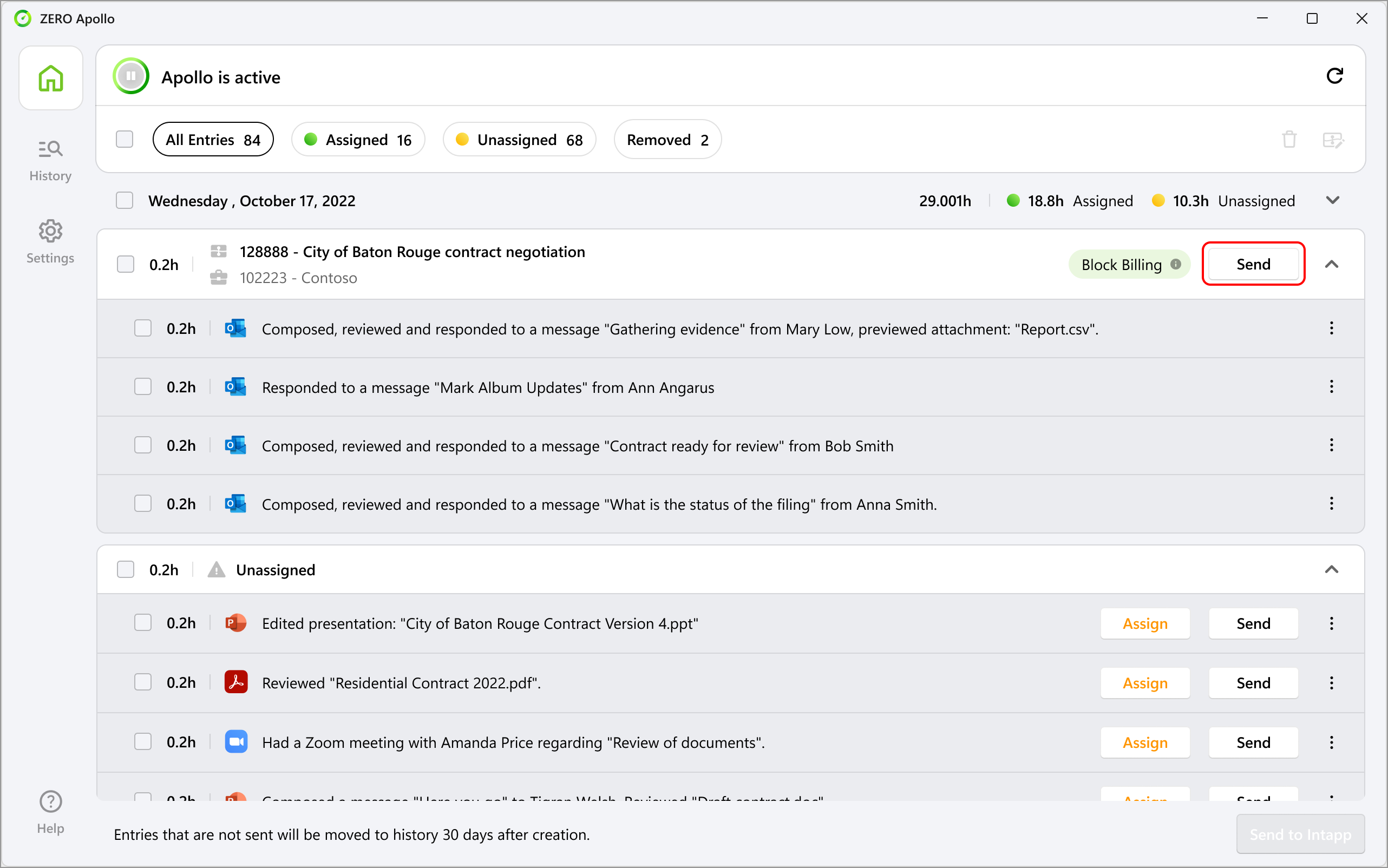Screen dimensions: 1388x868
Task: Collapse the Unassigned section
Action: 1332,569
